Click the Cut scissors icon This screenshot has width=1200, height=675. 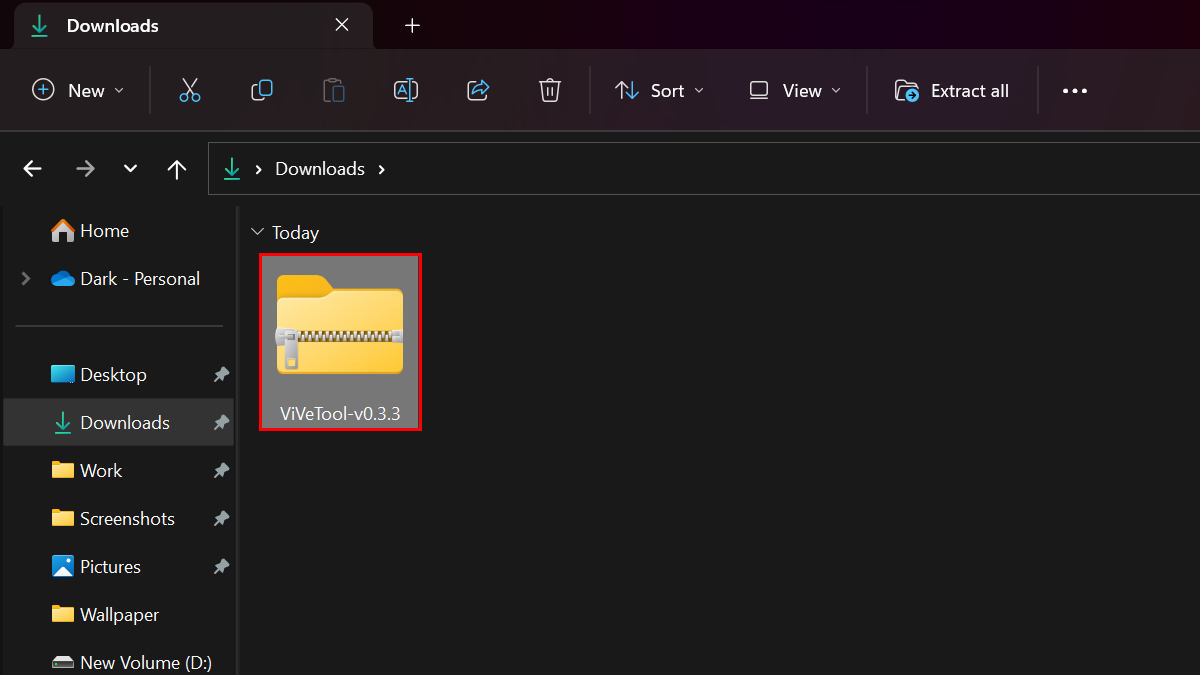190,91
